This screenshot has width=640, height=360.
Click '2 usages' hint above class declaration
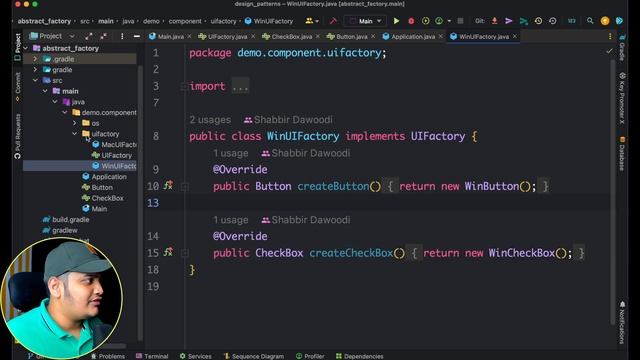tap(210, 120)
